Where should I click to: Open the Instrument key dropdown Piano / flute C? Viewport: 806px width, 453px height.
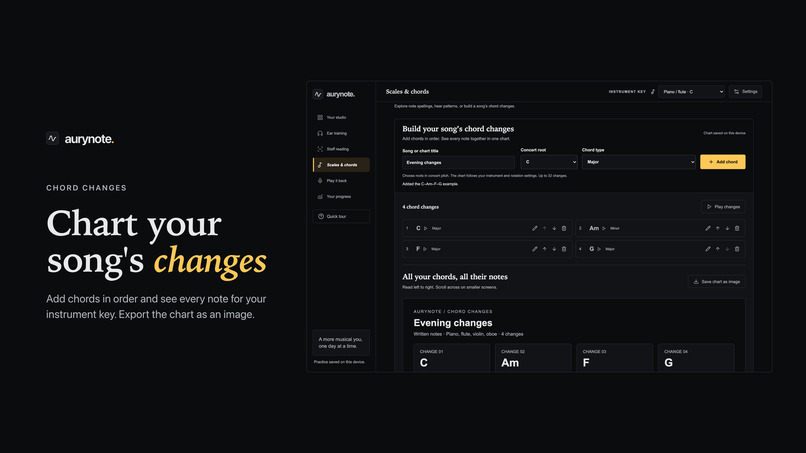[x=691, y=92]
